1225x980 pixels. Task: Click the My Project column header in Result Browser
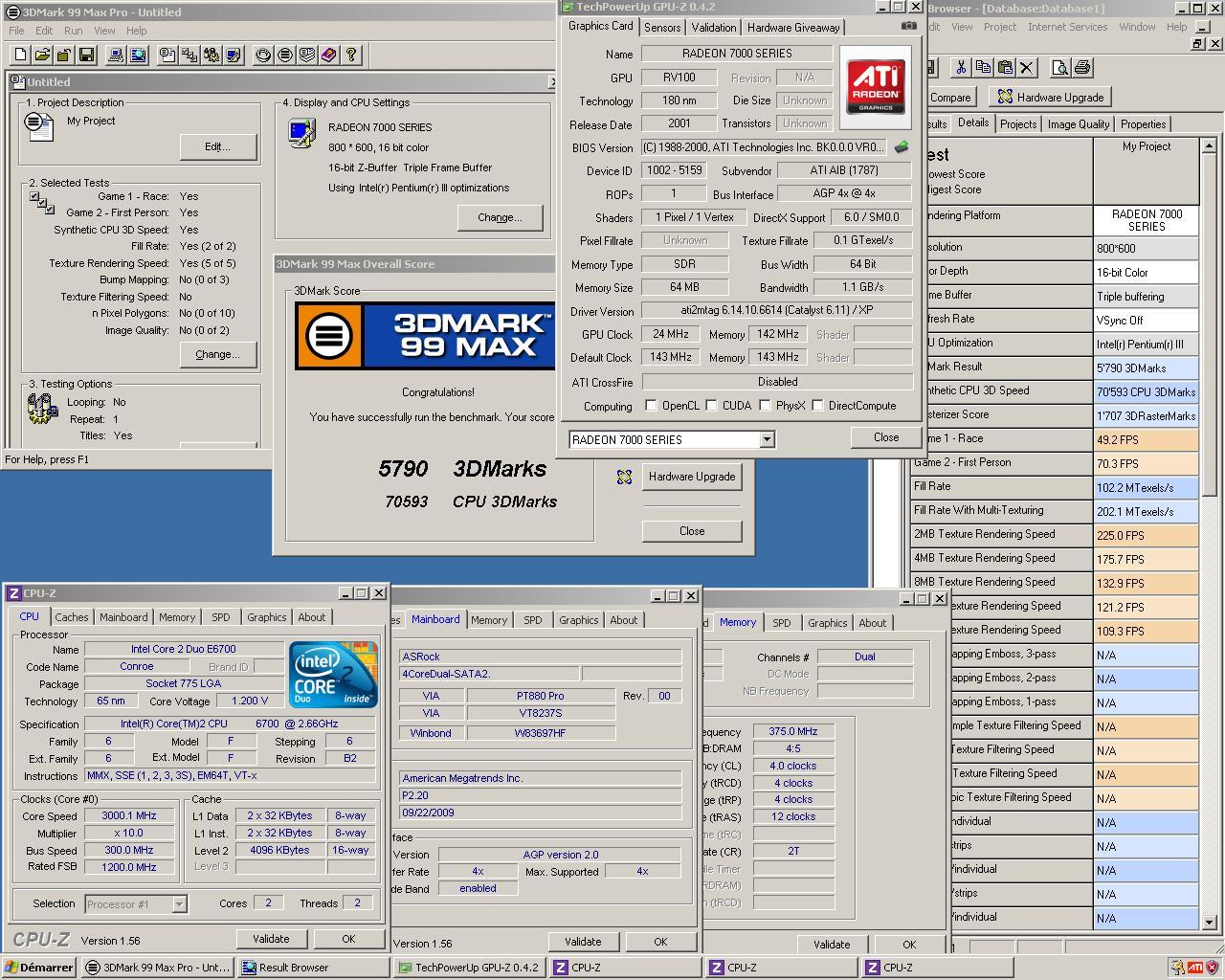(x=1146, y=146)
